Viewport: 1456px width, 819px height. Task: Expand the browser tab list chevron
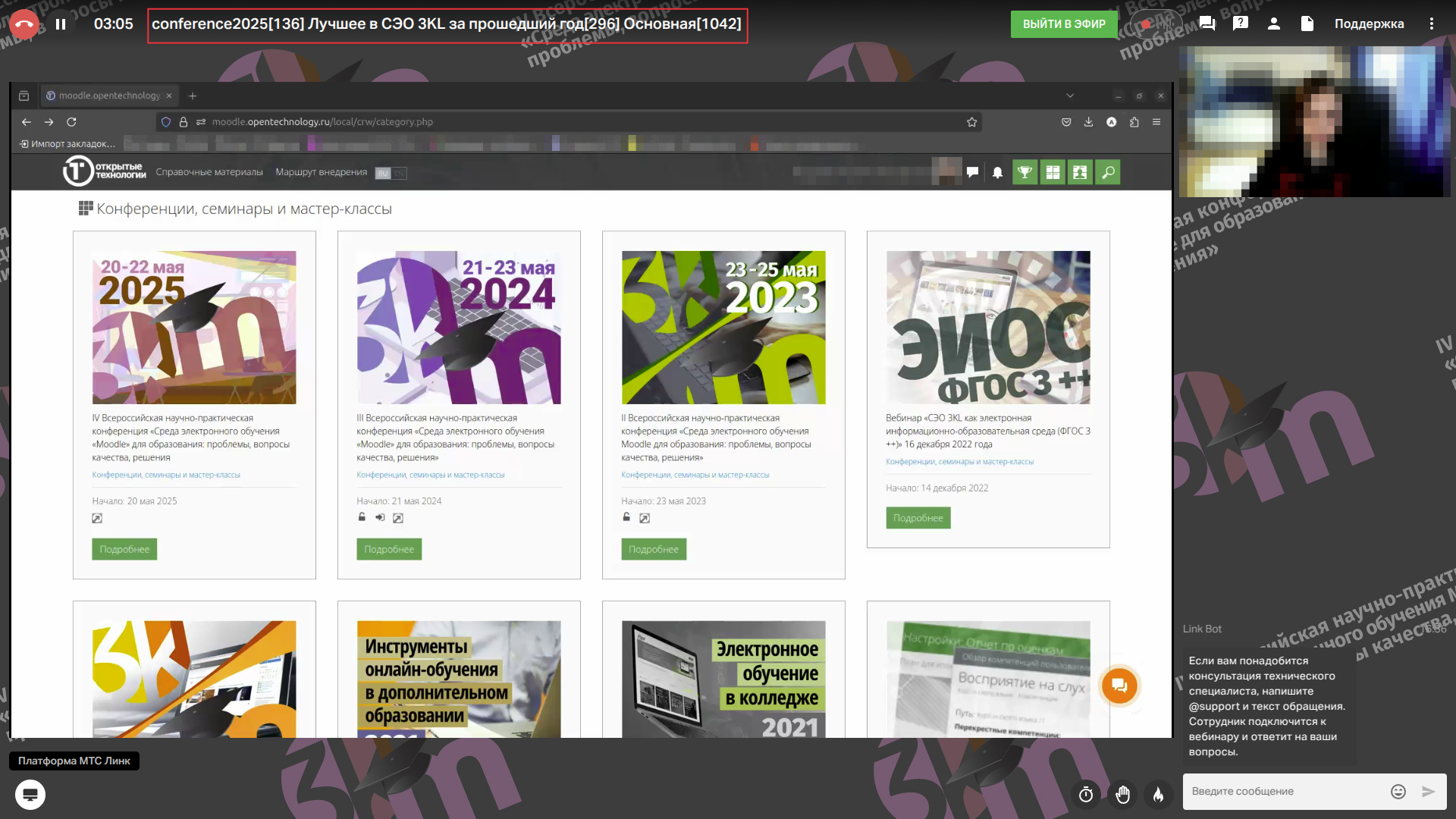click(x=1070, y=96)
